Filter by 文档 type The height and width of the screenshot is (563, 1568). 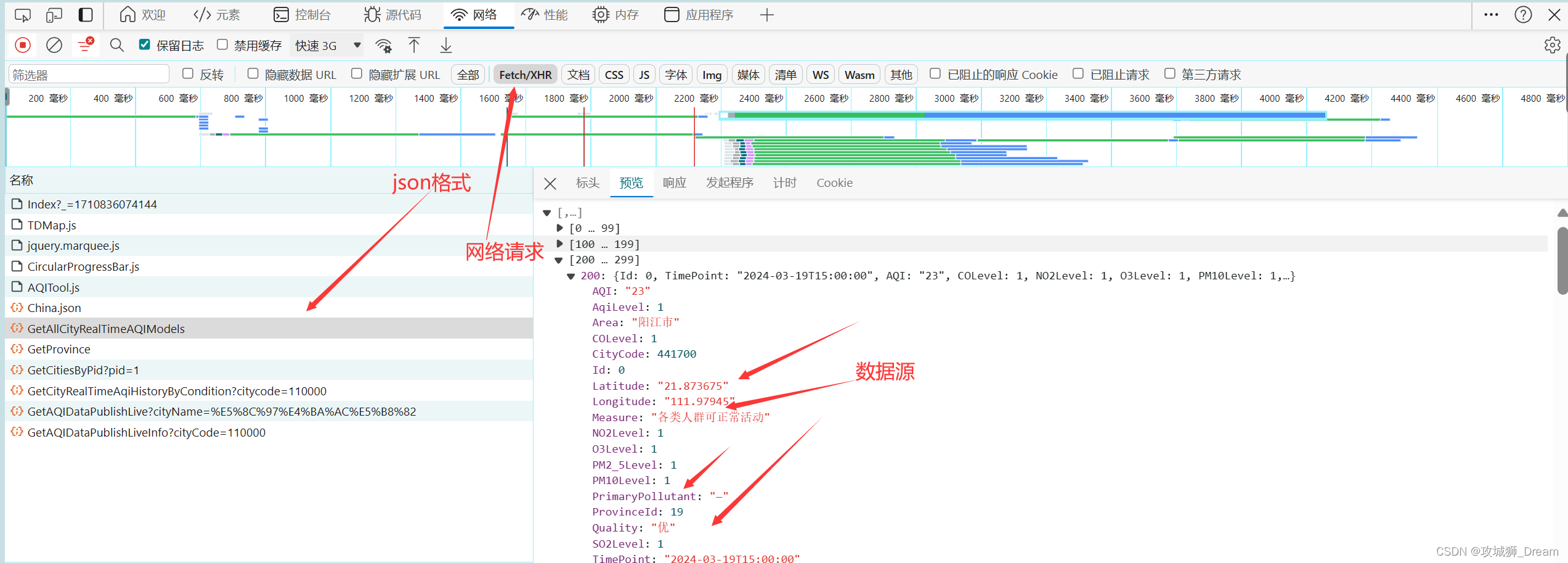(x=579, y=75)
